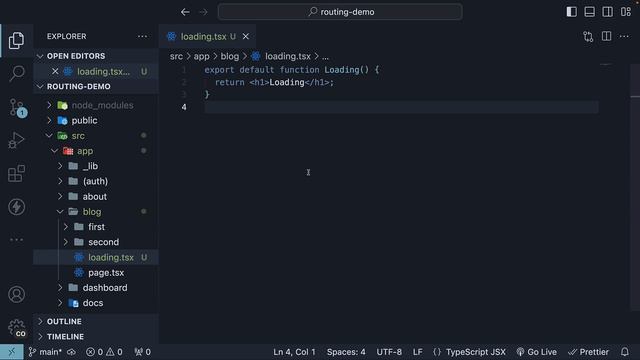Expand the Outline section
Image resolution: width=640 pixels, height=360 pixels.
click(x=96, y=322)
